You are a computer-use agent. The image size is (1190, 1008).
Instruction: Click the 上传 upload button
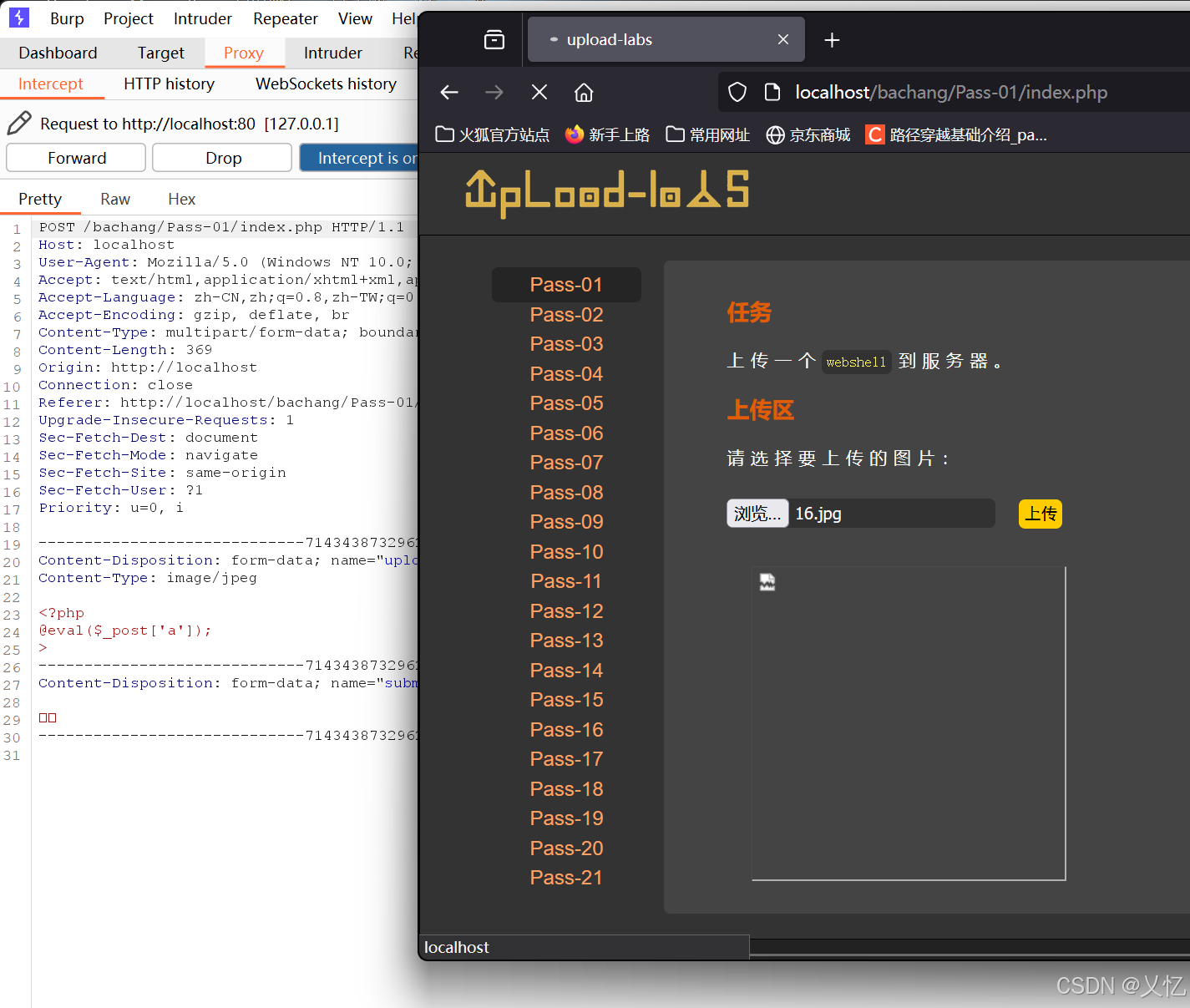pos(1041,514)
